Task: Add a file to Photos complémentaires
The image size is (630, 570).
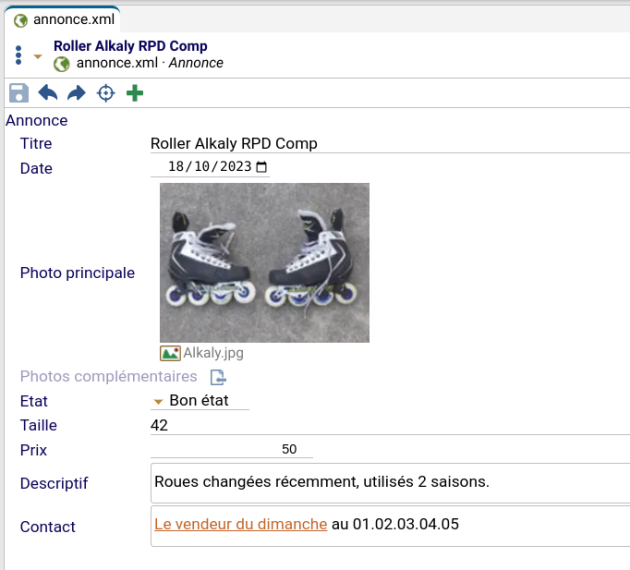Action: 217,377
